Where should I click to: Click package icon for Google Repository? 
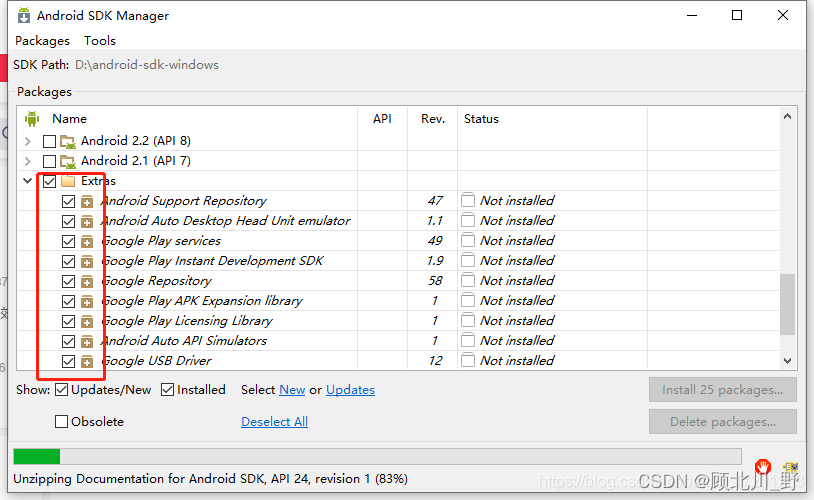87,281
